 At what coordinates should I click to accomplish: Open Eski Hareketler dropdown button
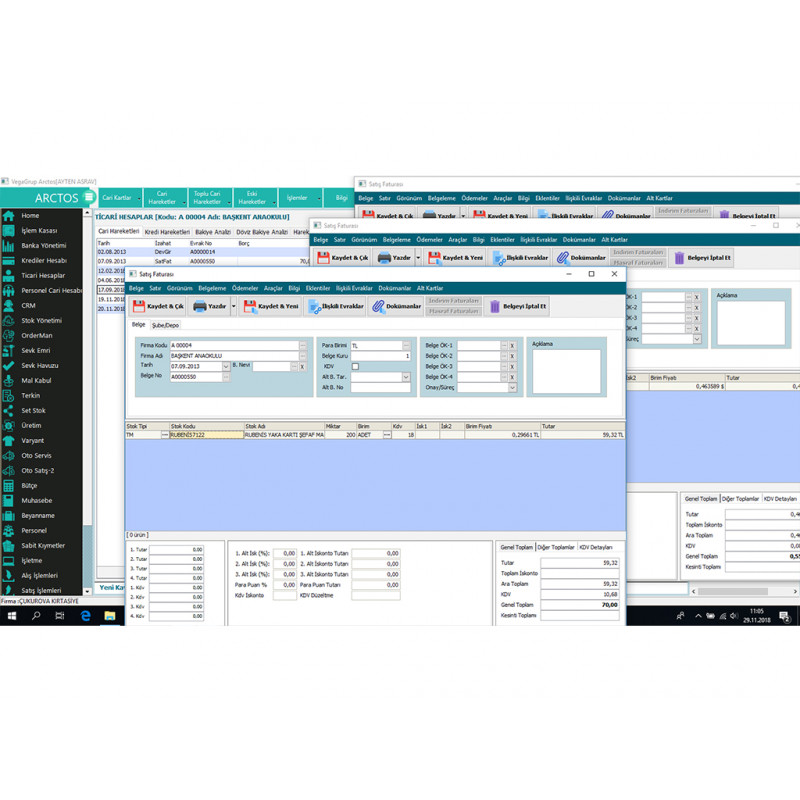pos(255,197)
